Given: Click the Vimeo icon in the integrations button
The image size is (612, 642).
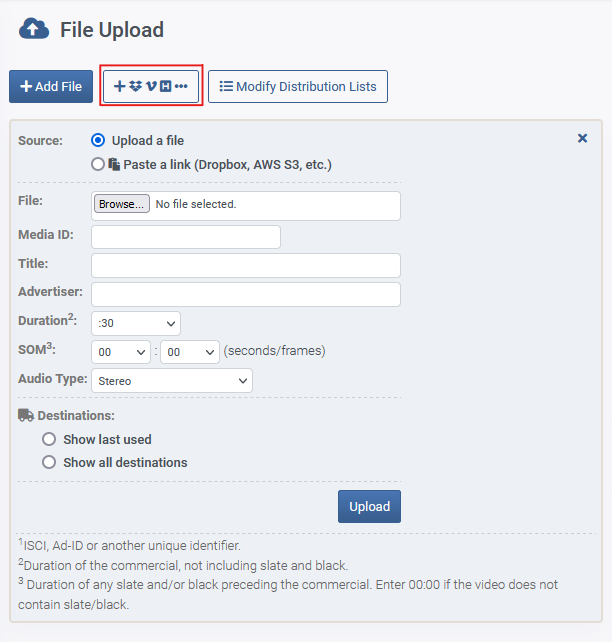Looking at the screenshot, I should tap(151, 86).
